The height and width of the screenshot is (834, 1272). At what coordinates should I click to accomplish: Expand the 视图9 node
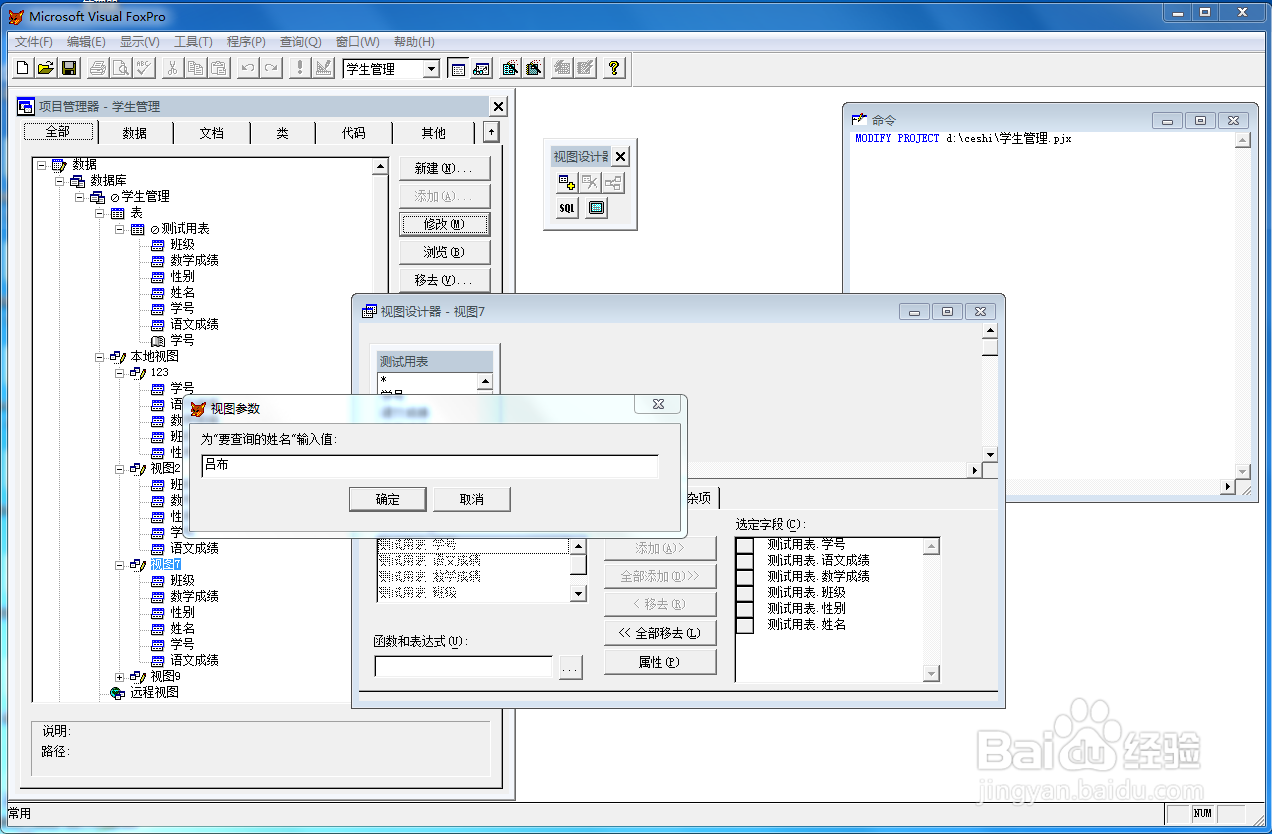coord(120,676)
